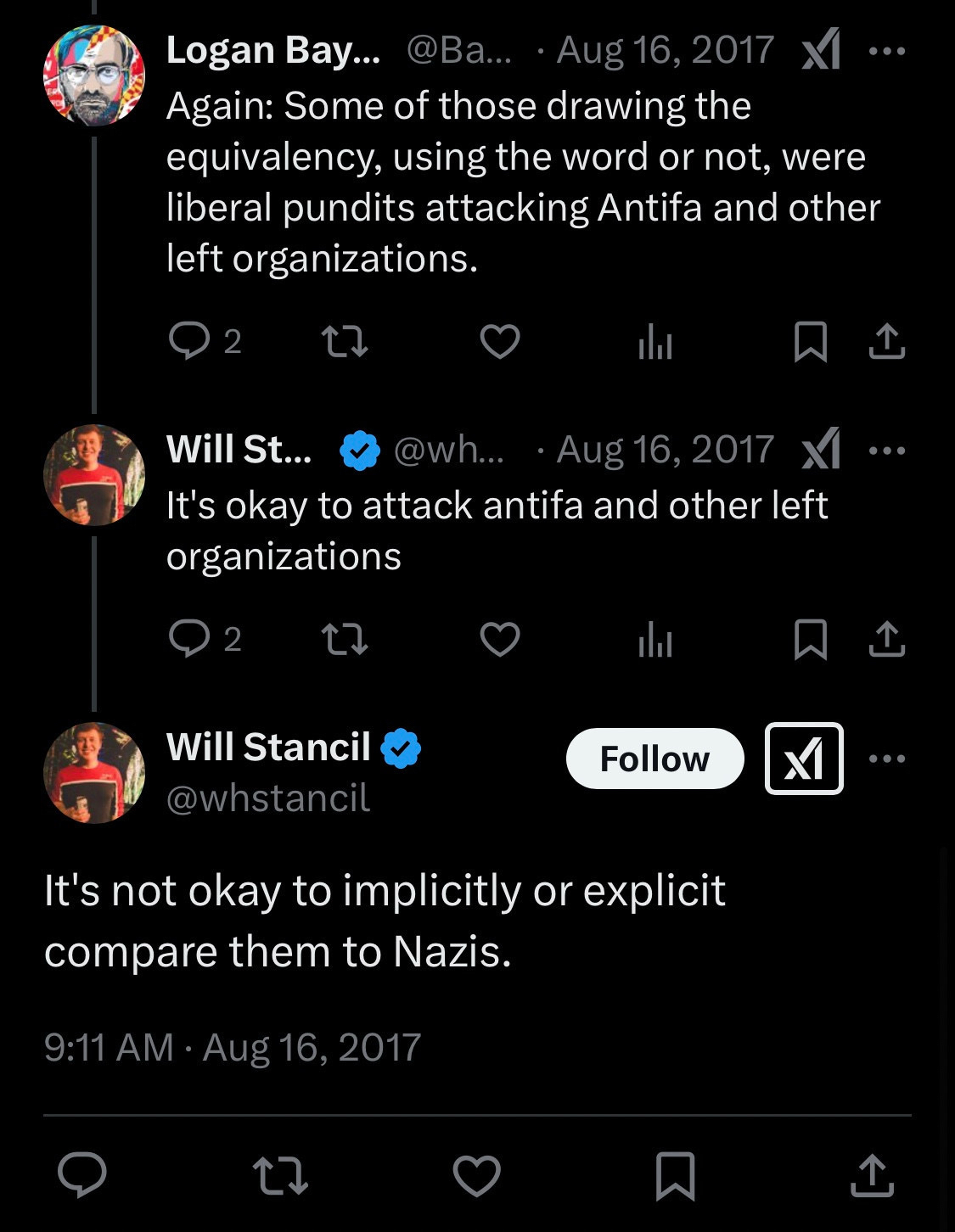Screen dimensions: 955x1232
Task: Like Logan's tweet about Antifa
Action: click(500, 341)
